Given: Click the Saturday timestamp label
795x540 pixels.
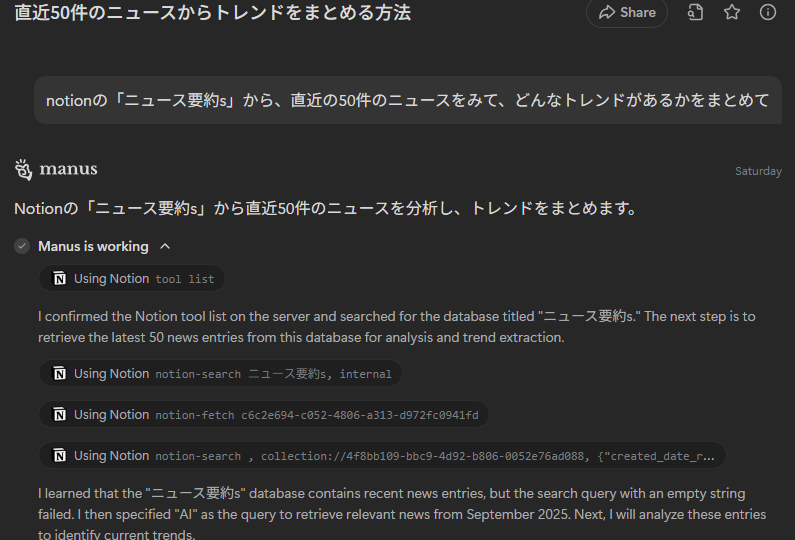Looking at the screenshot, I should click(x=758, y=171).
